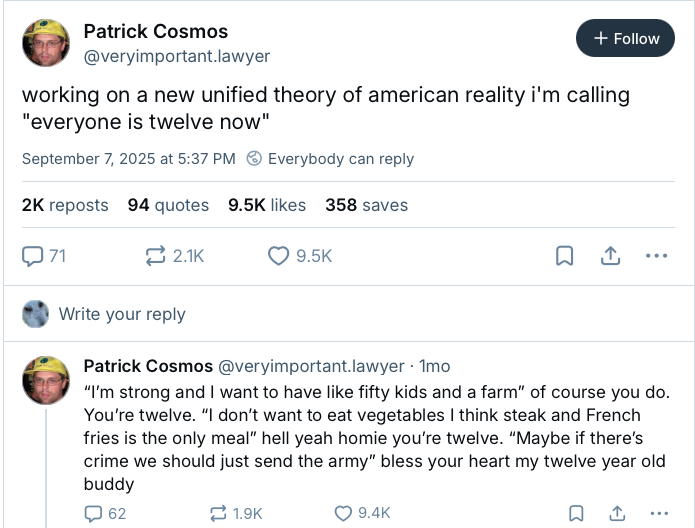Share the main post via share icon
Image resolution: width=695 pixels, height=528 pixels.
(609, 256)
